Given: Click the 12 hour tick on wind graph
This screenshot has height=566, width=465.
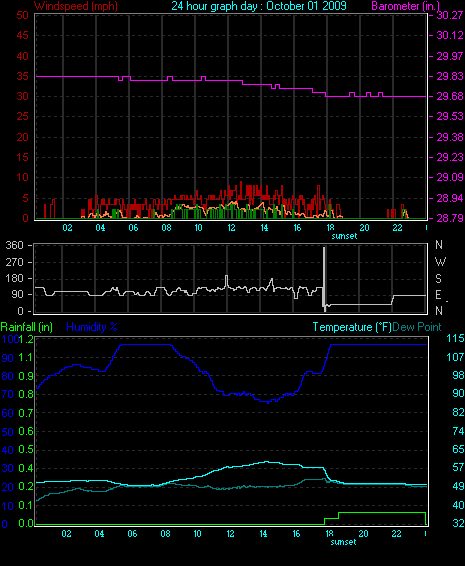Looking at the screenshot, I should tap(231, 228).
